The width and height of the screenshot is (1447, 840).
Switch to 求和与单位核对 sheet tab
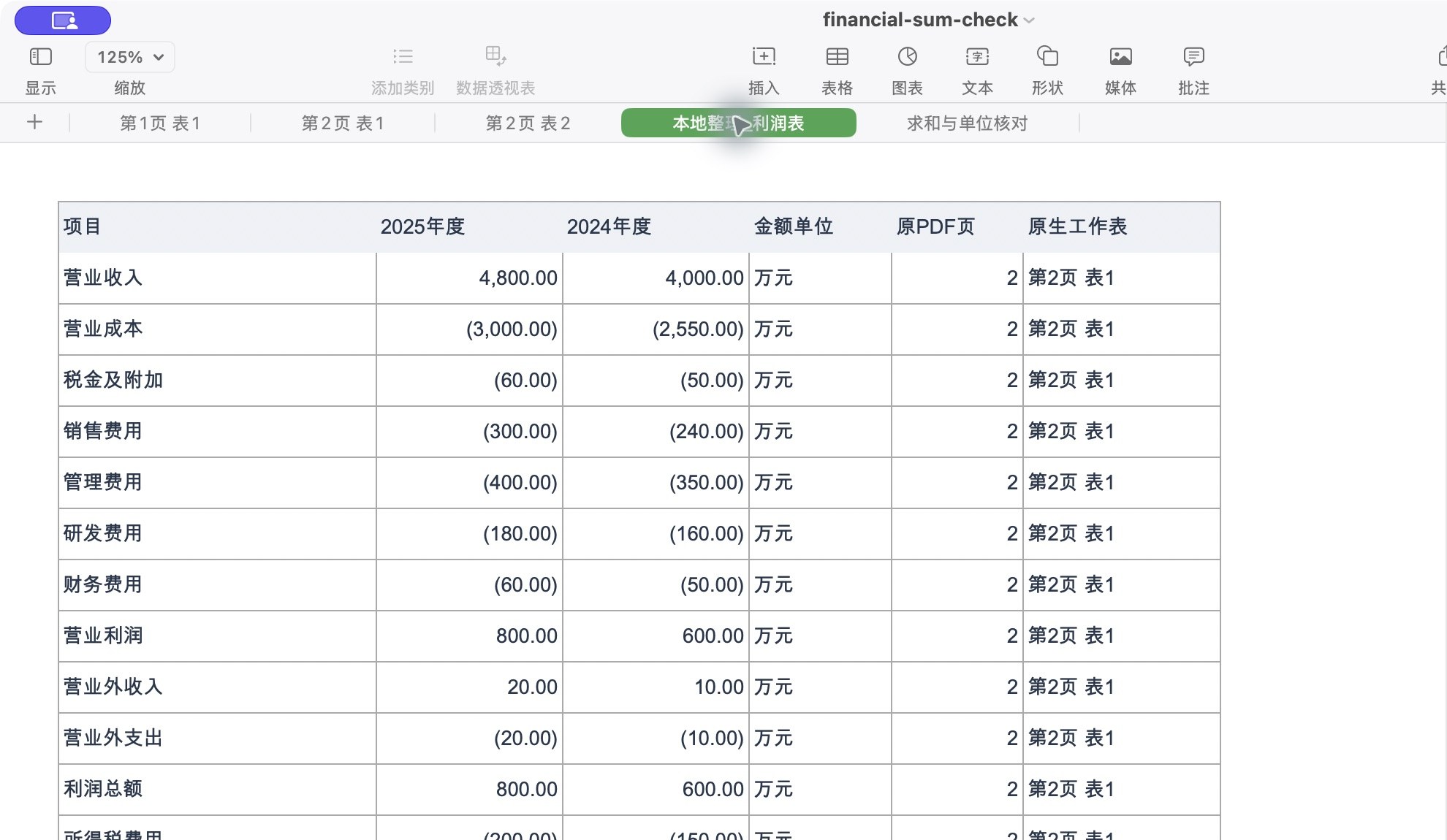coord(967,123)
